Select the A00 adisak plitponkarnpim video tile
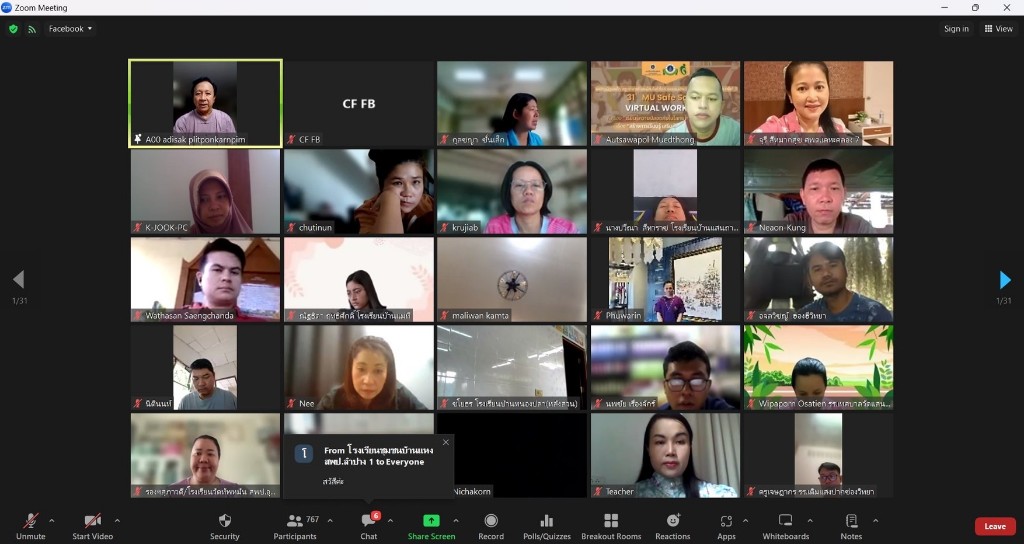Viewport: 1024px width, 544px height. (206, 103)
